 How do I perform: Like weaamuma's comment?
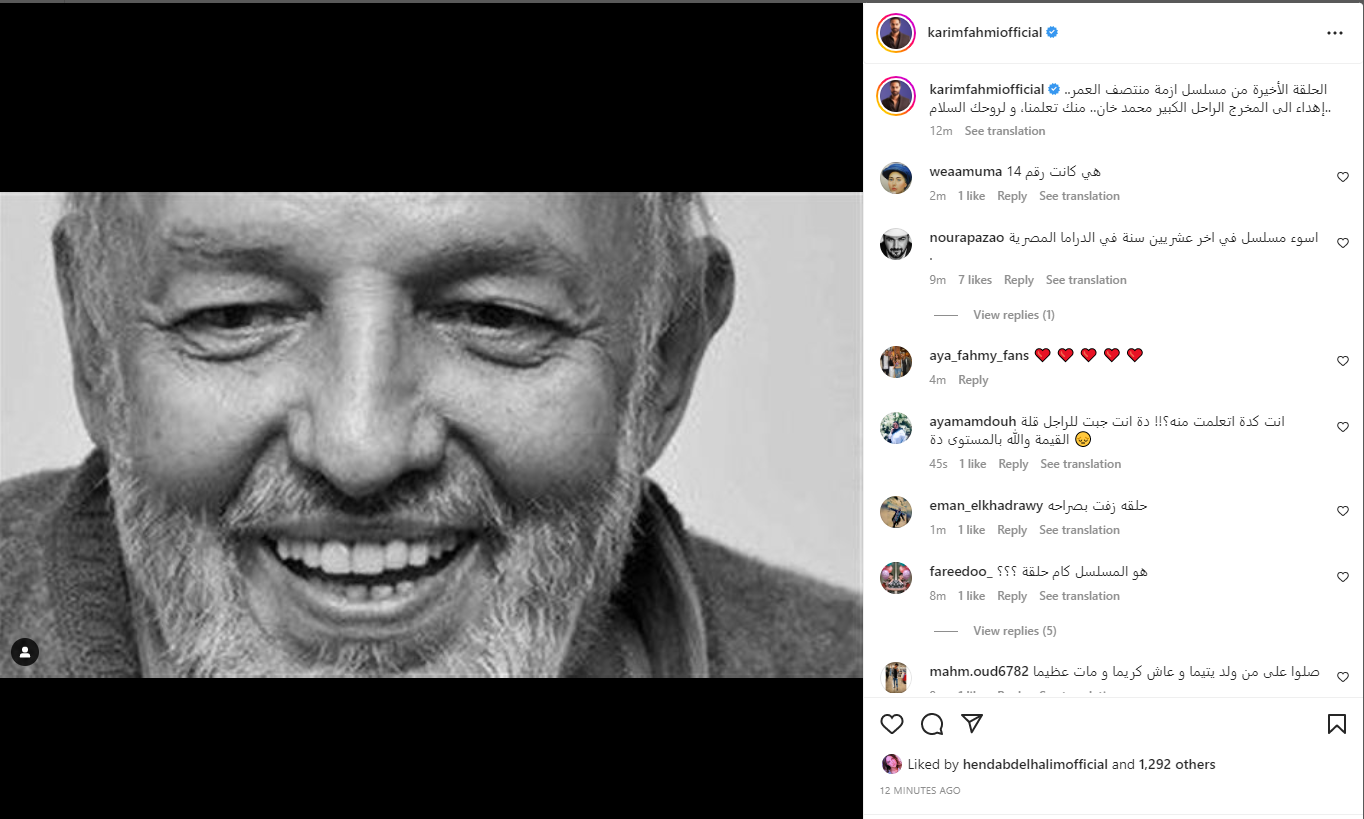(1343, 177)
